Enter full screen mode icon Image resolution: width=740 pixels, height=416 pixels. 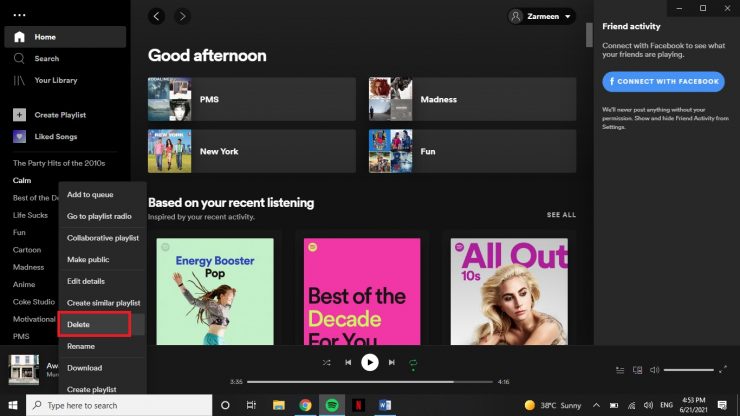(723, 370)
